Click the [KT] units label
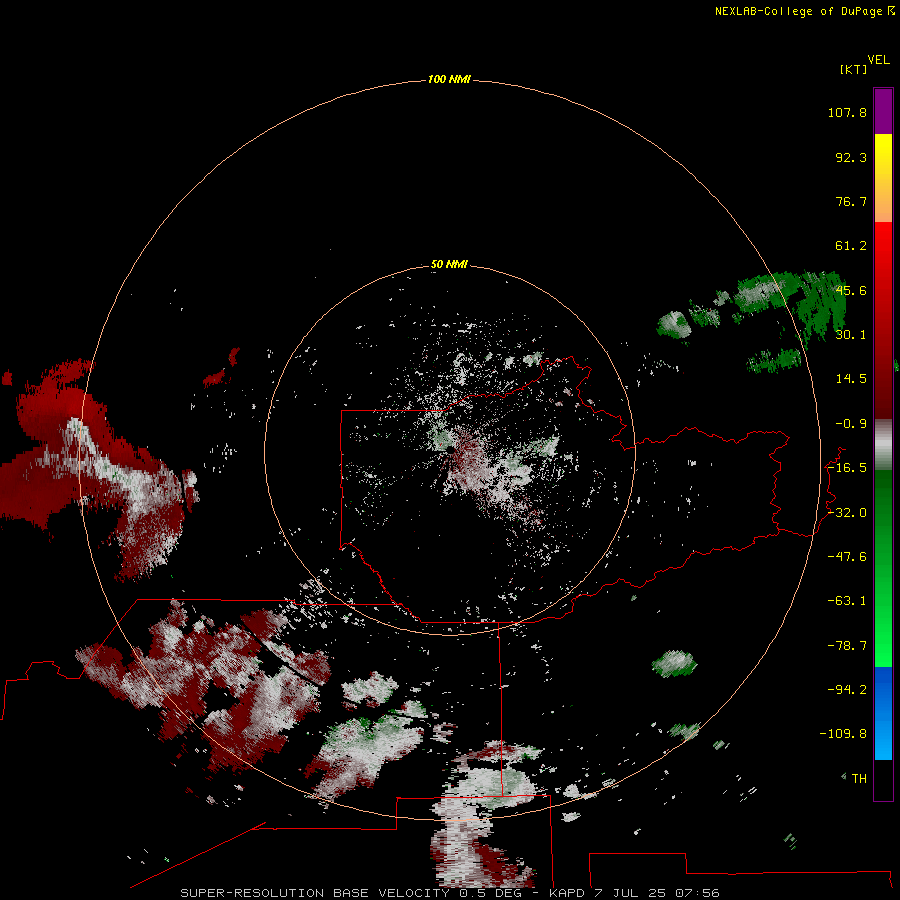The width and height of the screenshot is (900, 900). pos(854,69)
